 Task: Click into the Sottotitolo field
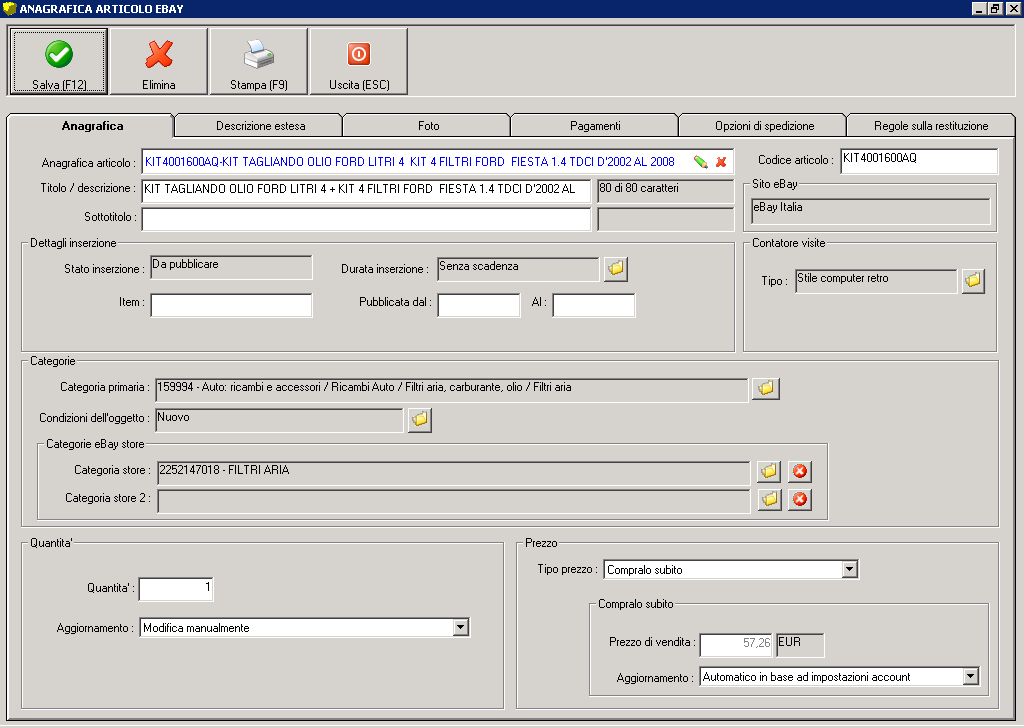[366, 219]
